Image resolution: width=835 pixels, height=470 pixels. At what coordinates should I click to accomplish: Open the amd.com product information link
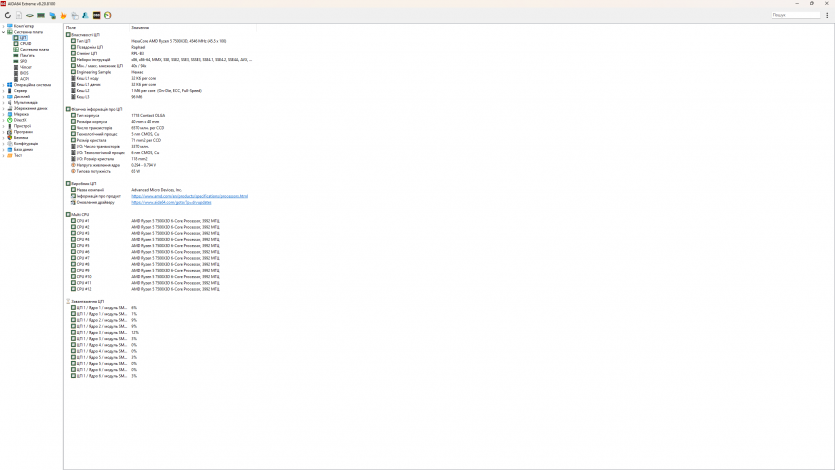[x=189, y=196]
